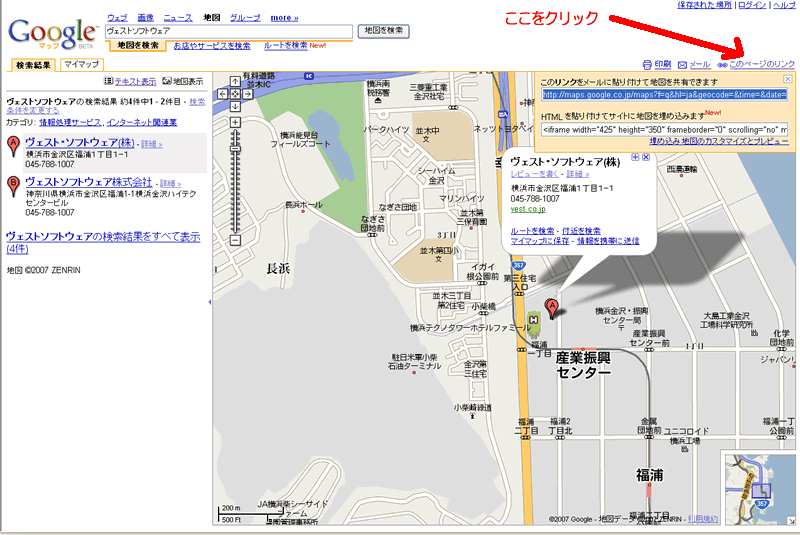Open result ヴェストソフトウェア株式会社 link
Viewport: 800px width, 535px height.
(x=89, y=182)
